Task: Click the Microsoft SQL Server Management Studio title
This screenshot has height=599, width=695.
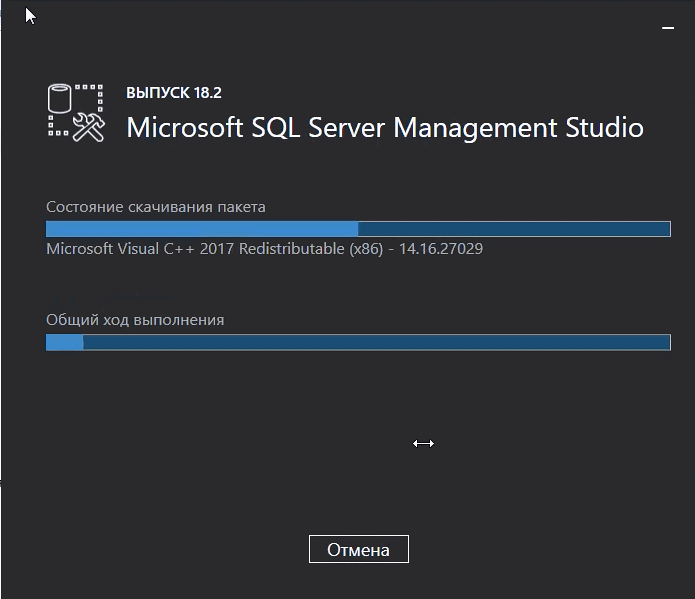Action: [x=385, y=128]
